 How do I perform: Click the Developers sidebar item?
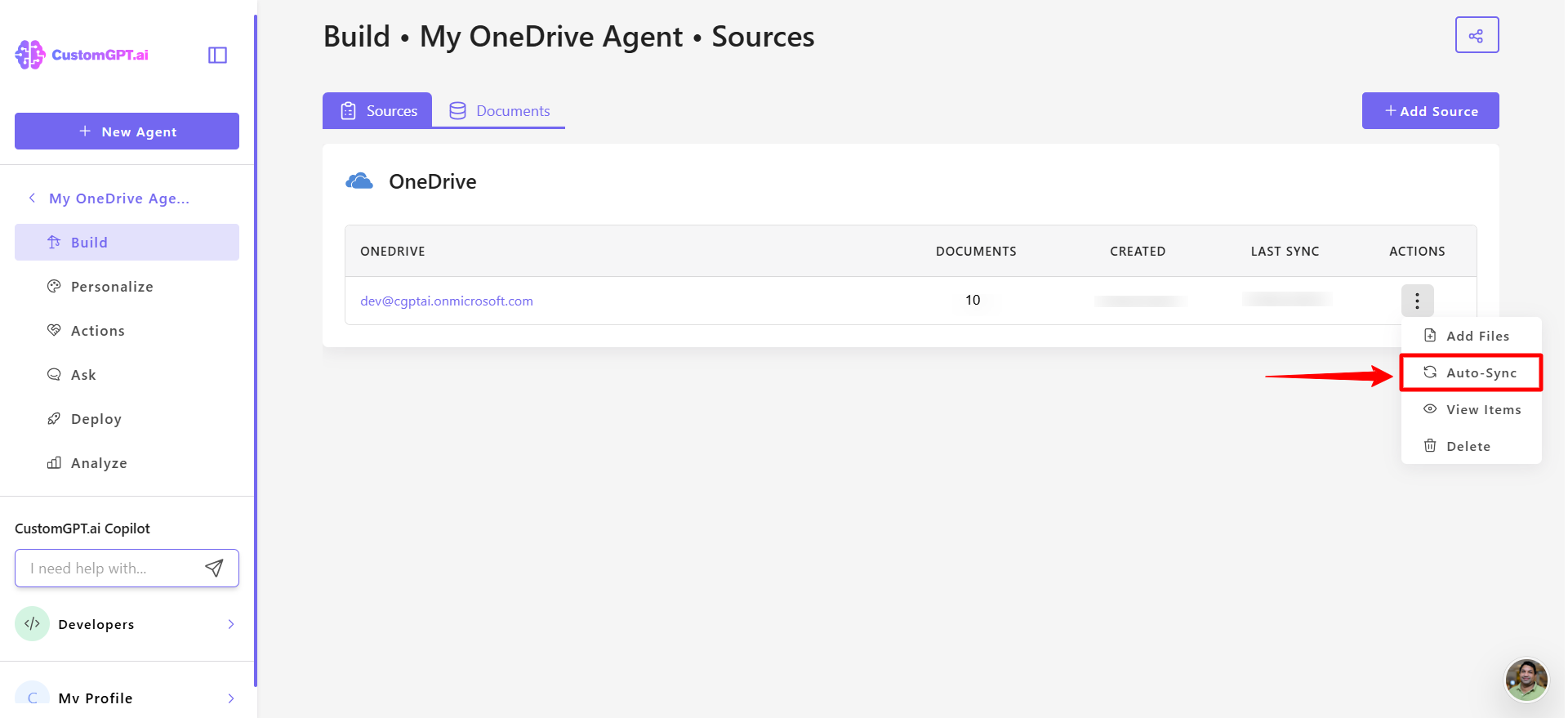(127, 624)
